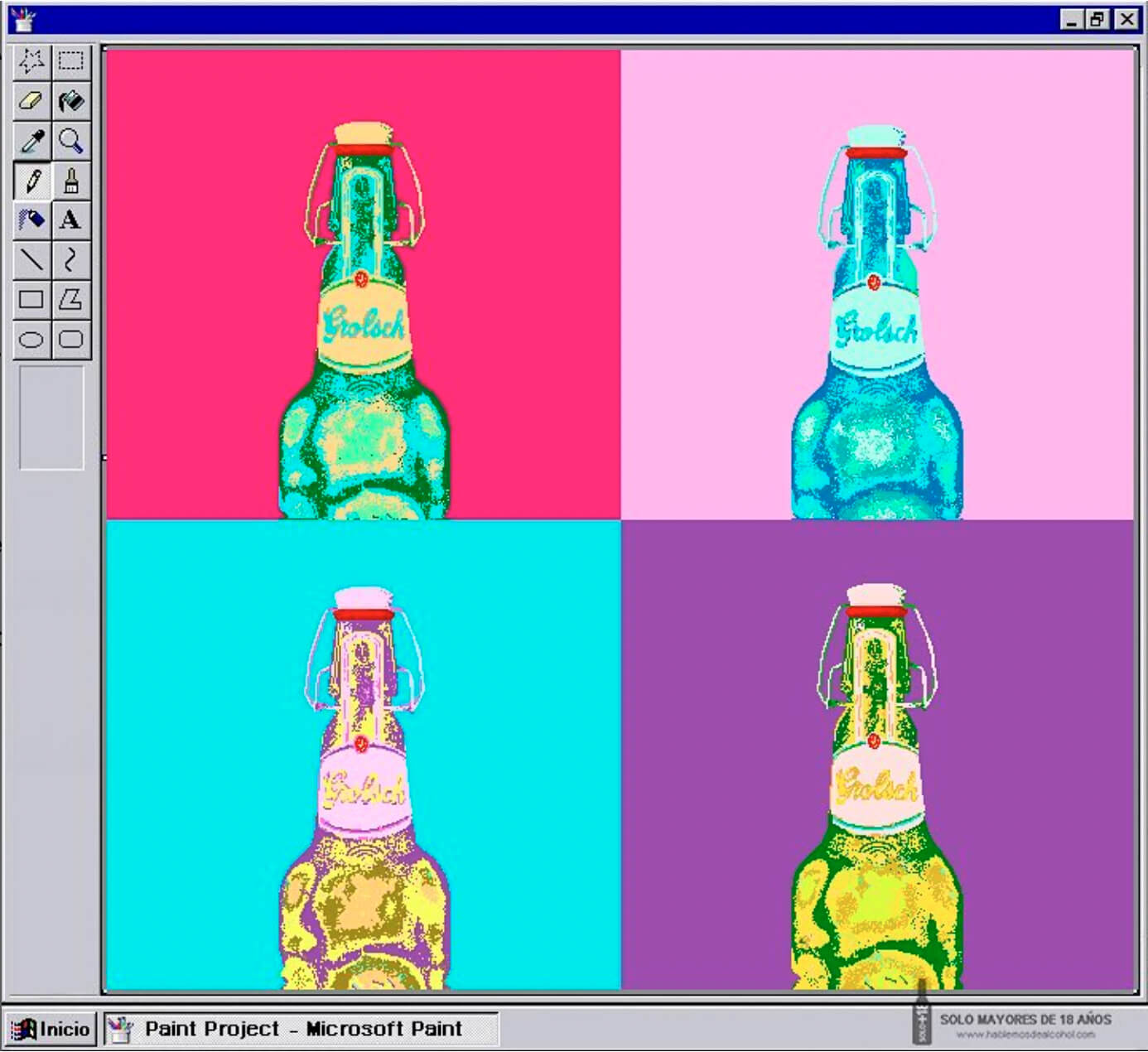This screenshot has height=1052, width=1148.
Task: Pick the Airbrush tool
Action: point(31,220)
